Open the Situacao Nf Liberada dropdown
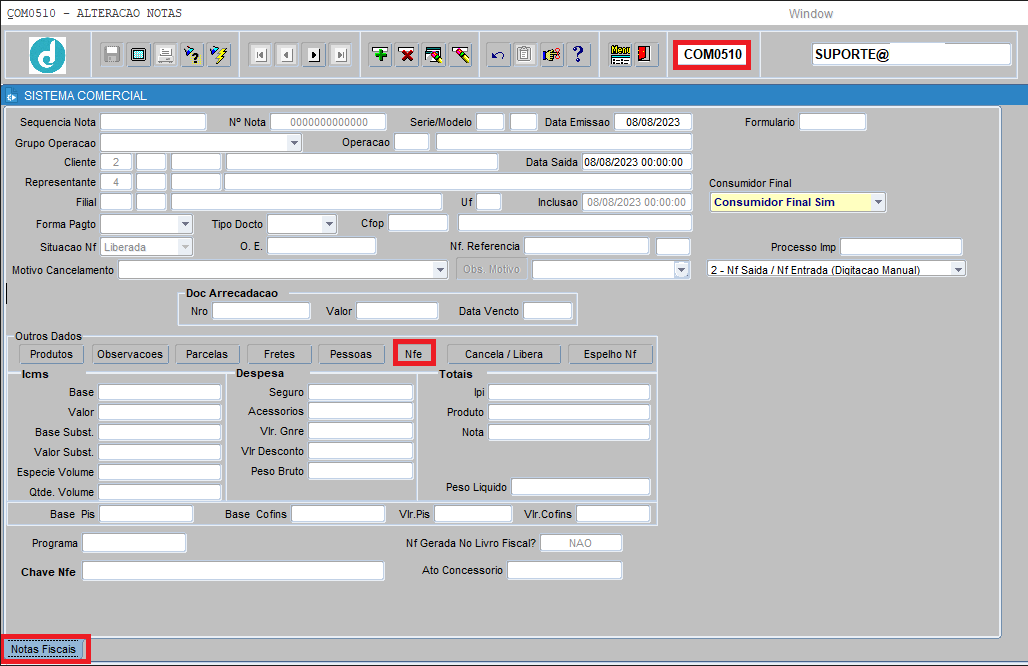 pos(185,247)
